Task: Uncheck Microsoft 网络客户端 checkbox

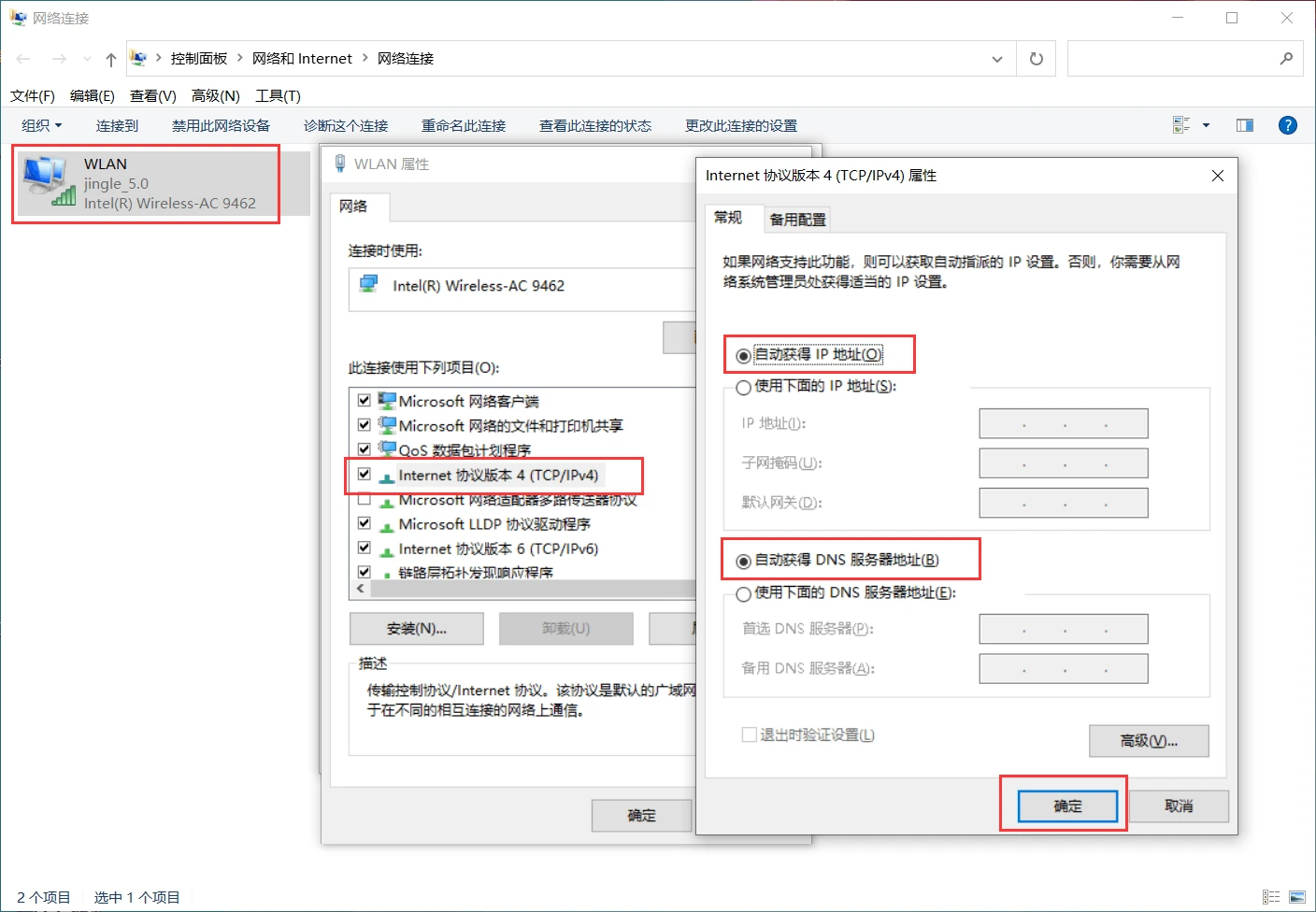Action: coord(365,400)
